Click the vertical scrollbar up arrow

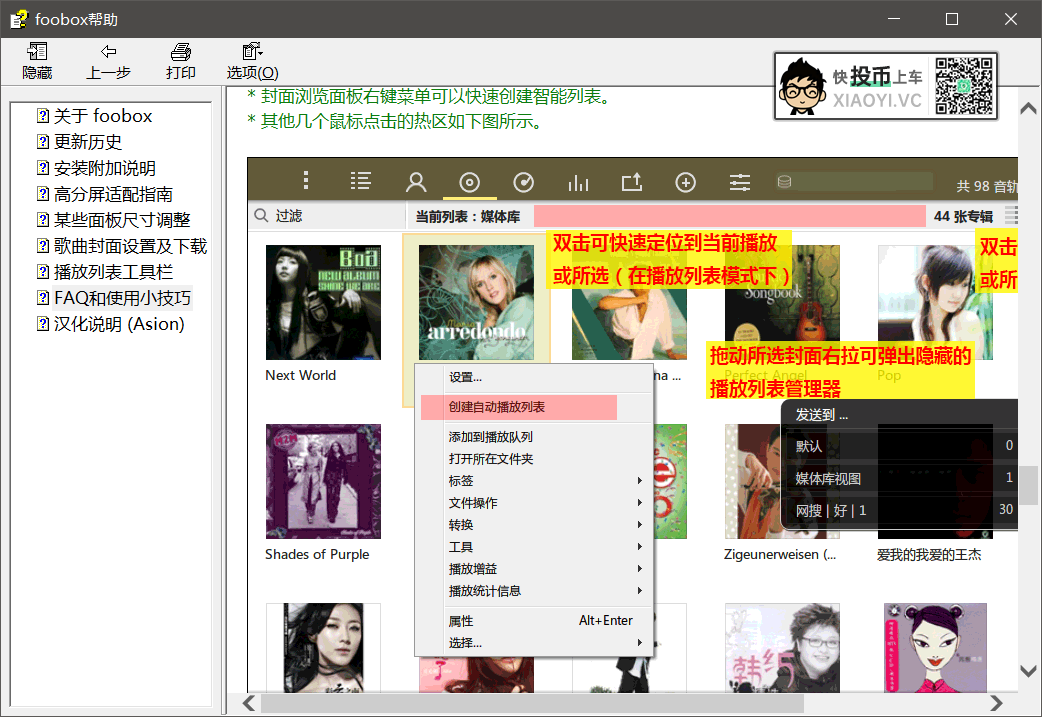click(1029, 107)
